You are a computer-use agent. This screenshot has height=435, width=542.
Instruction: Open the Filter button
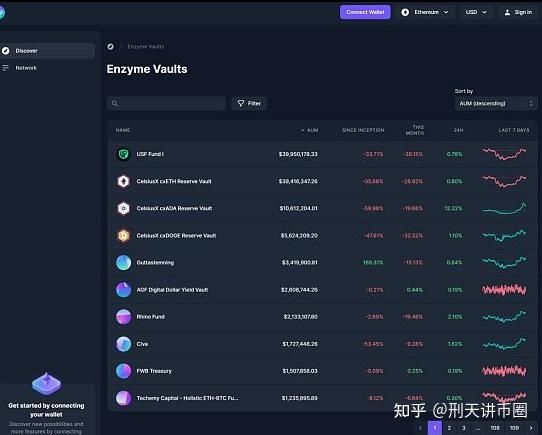249,103
